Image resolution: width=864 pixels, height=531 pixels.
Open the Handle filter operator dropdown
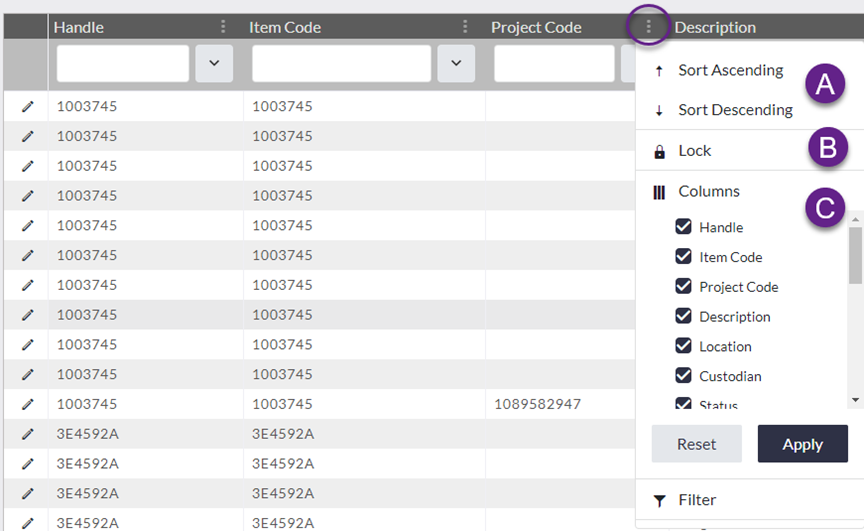point(214,63)
